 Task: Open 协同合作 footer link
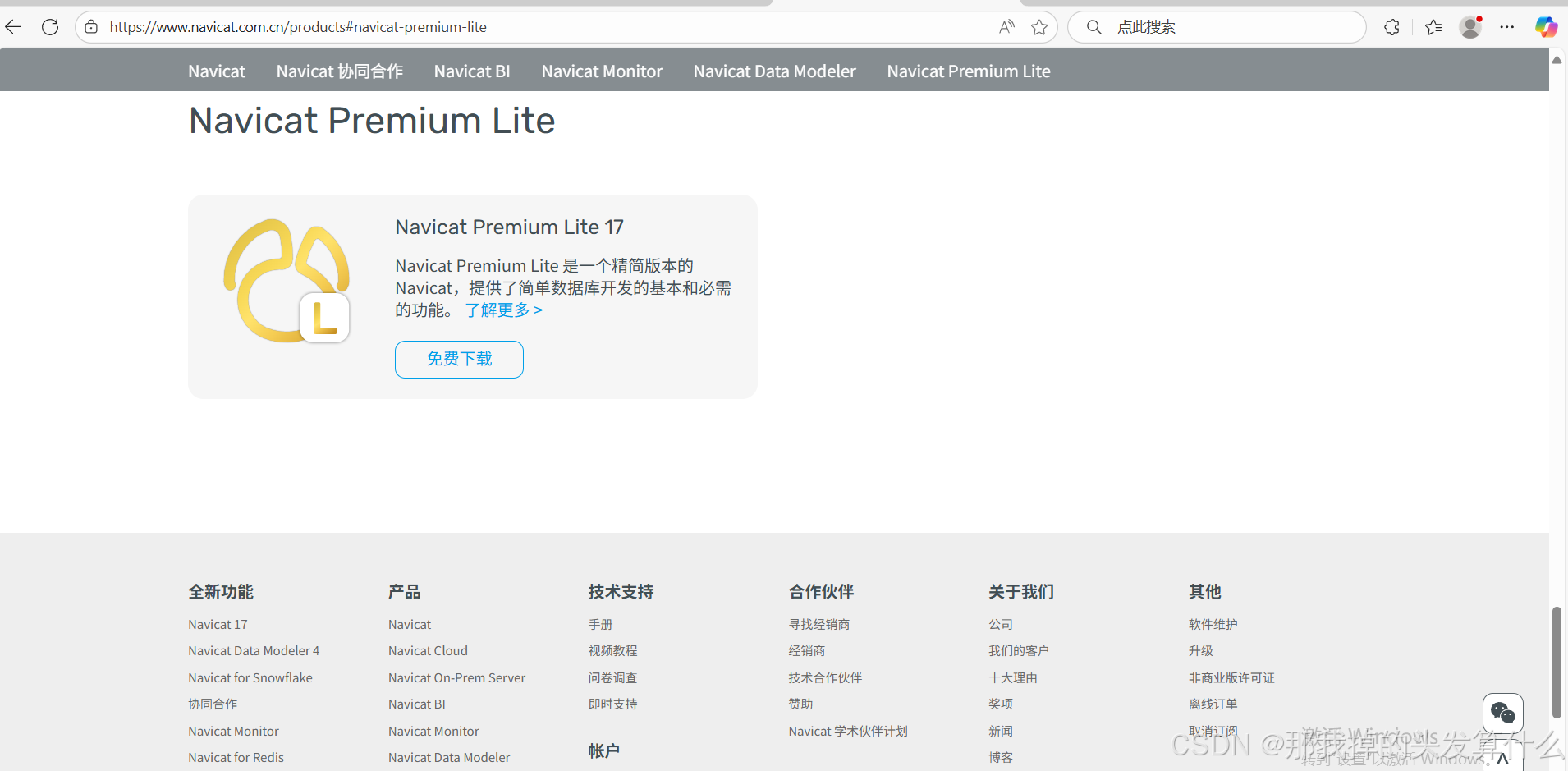tap(213, 704)
